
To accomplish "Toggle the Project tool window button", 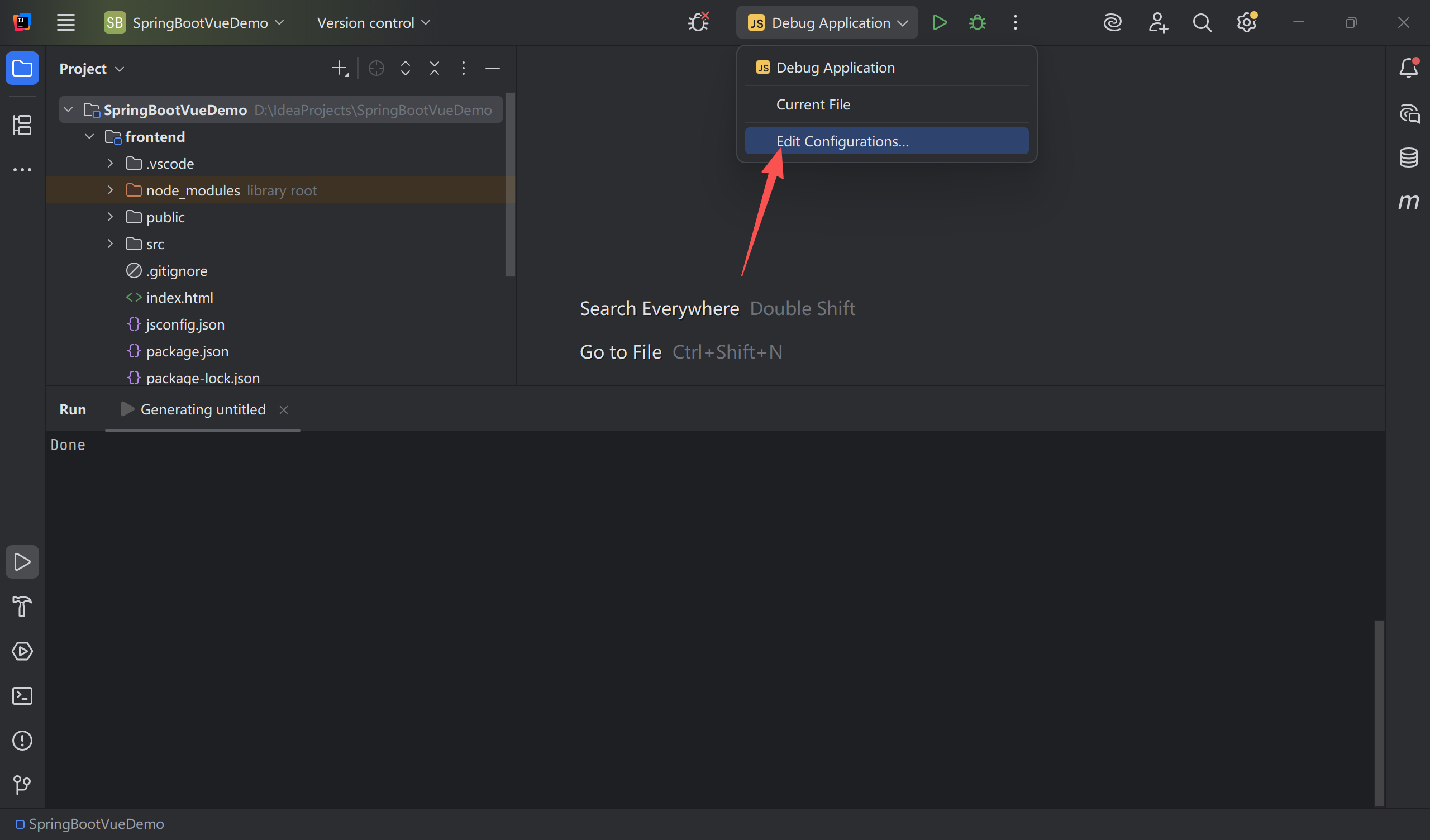I will click(x=22, y=68).
